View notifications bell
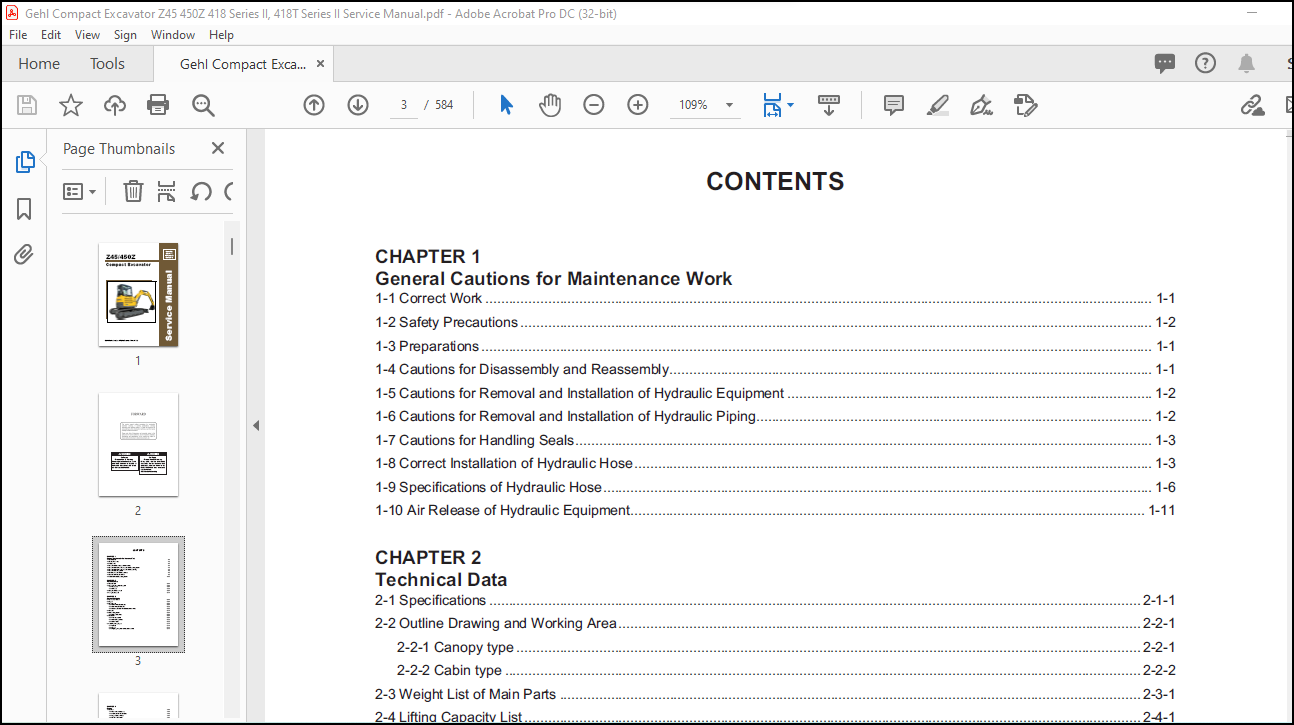1294x725 pixels. click(x=1246, y=64)
